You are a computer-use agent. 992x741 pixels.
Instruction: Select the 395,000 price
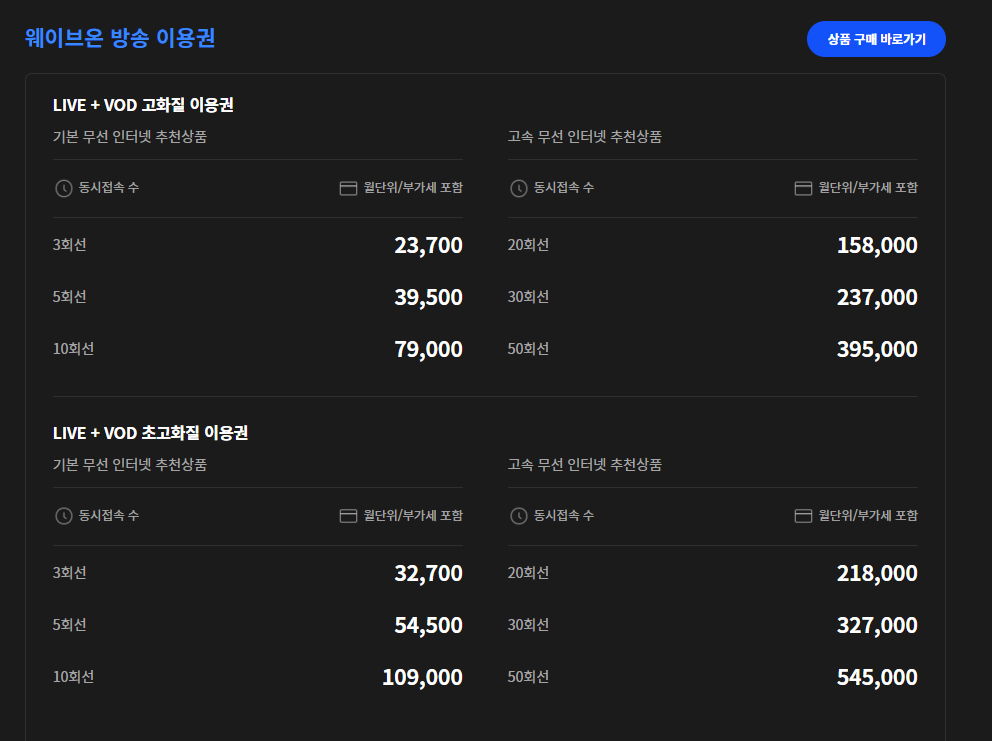(877, 349)
